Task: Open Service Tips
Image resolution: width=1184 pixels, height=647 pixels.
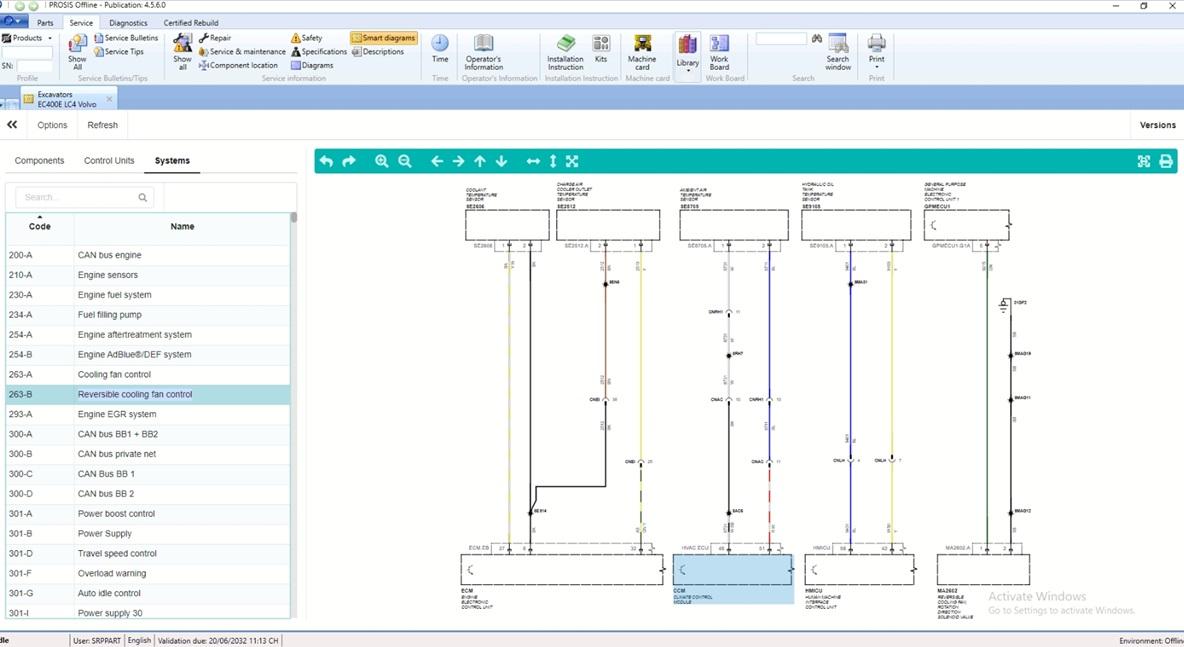Action: click(119, 51)
